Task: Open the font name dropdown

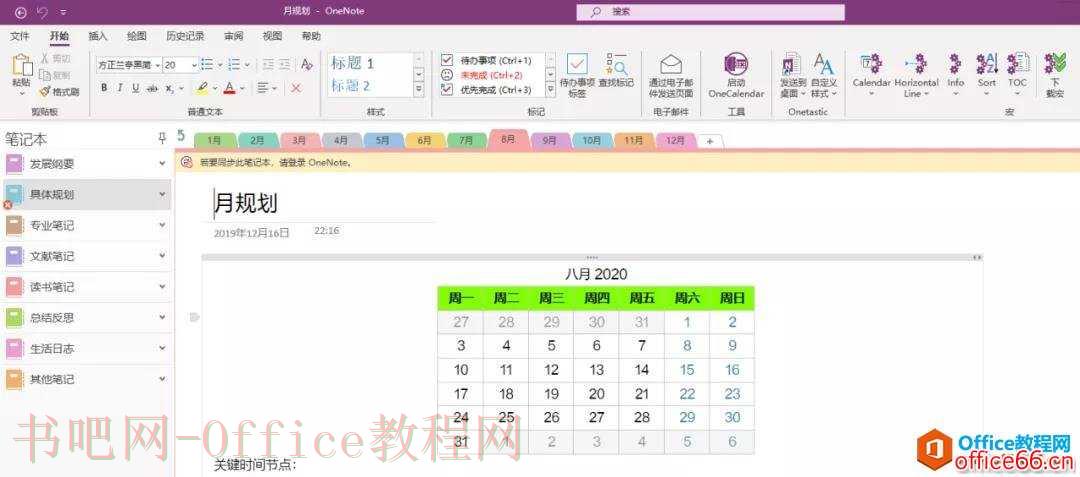Action: [x=157, y=65]
